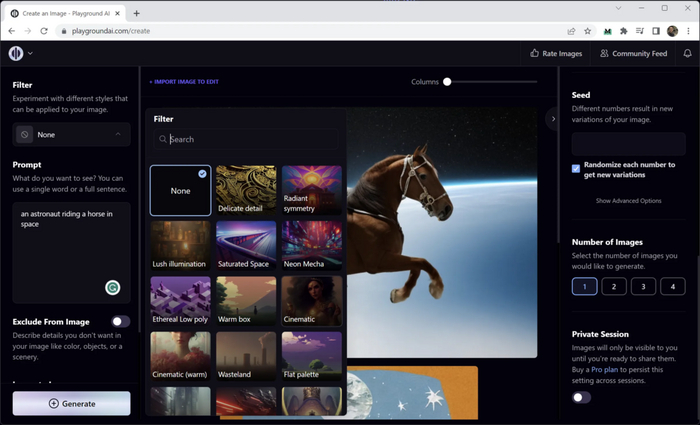Click the Grammarly icon in prompt box
700x425 pixels.
113,288
